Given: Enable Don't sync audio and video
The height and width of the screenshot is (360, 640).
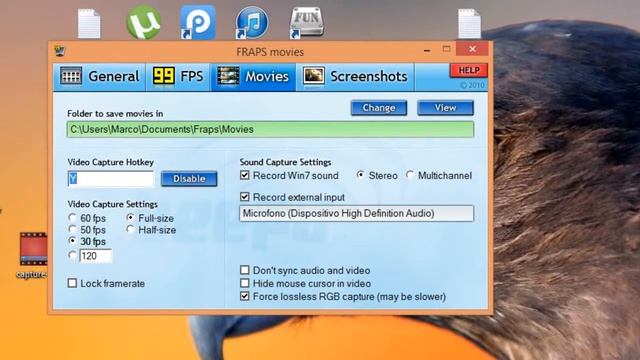Looking at the screenshot, I should [x=244, y=270].
